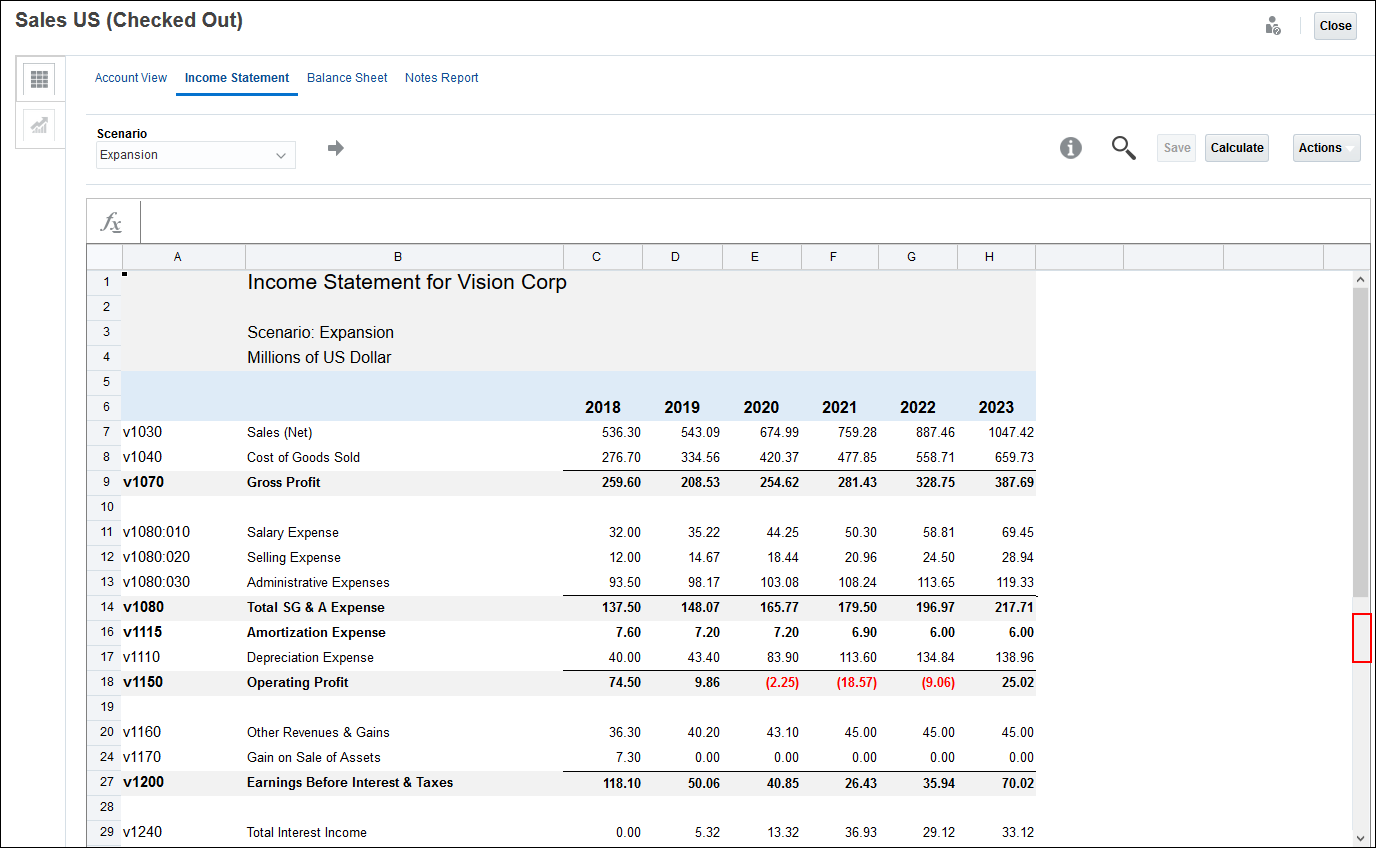Image resolution: width=1376 pixels, height=848 pixels.
Task: Switch to the Balance Sheet tab
Action: tap(347, 77)
